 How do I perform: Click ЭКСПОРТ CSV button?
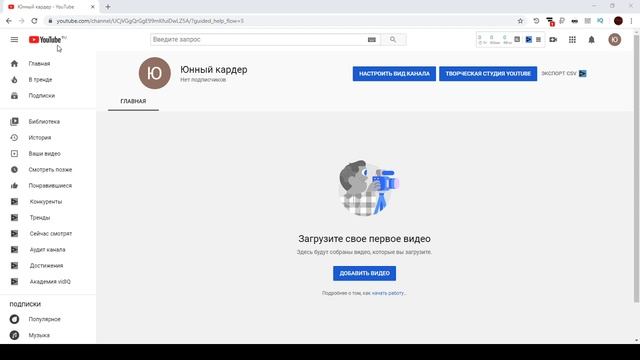(564, 73)
